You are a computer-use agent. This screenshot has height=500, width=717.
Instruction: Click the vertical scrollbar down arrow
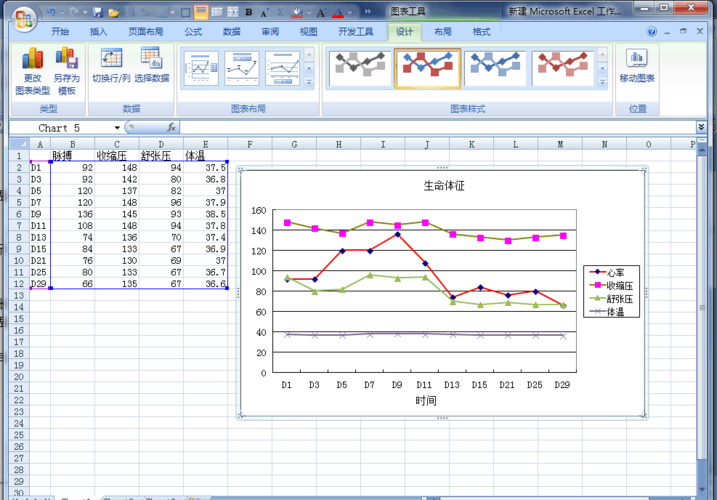701,490
